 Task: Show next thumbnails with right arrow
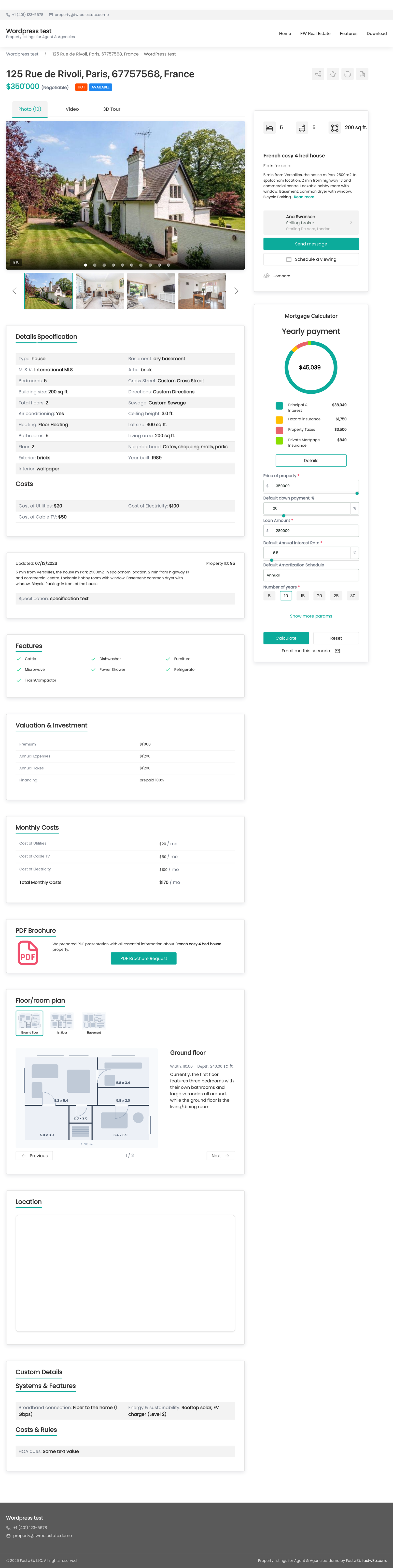236,291
